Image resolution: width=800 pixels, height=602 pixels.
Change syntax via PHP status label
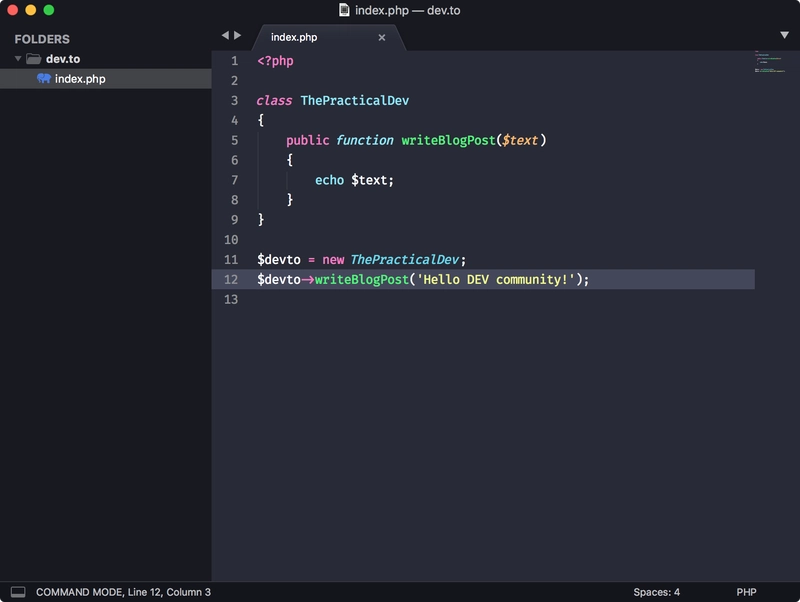pyautogui.click(x=746, y=592)
